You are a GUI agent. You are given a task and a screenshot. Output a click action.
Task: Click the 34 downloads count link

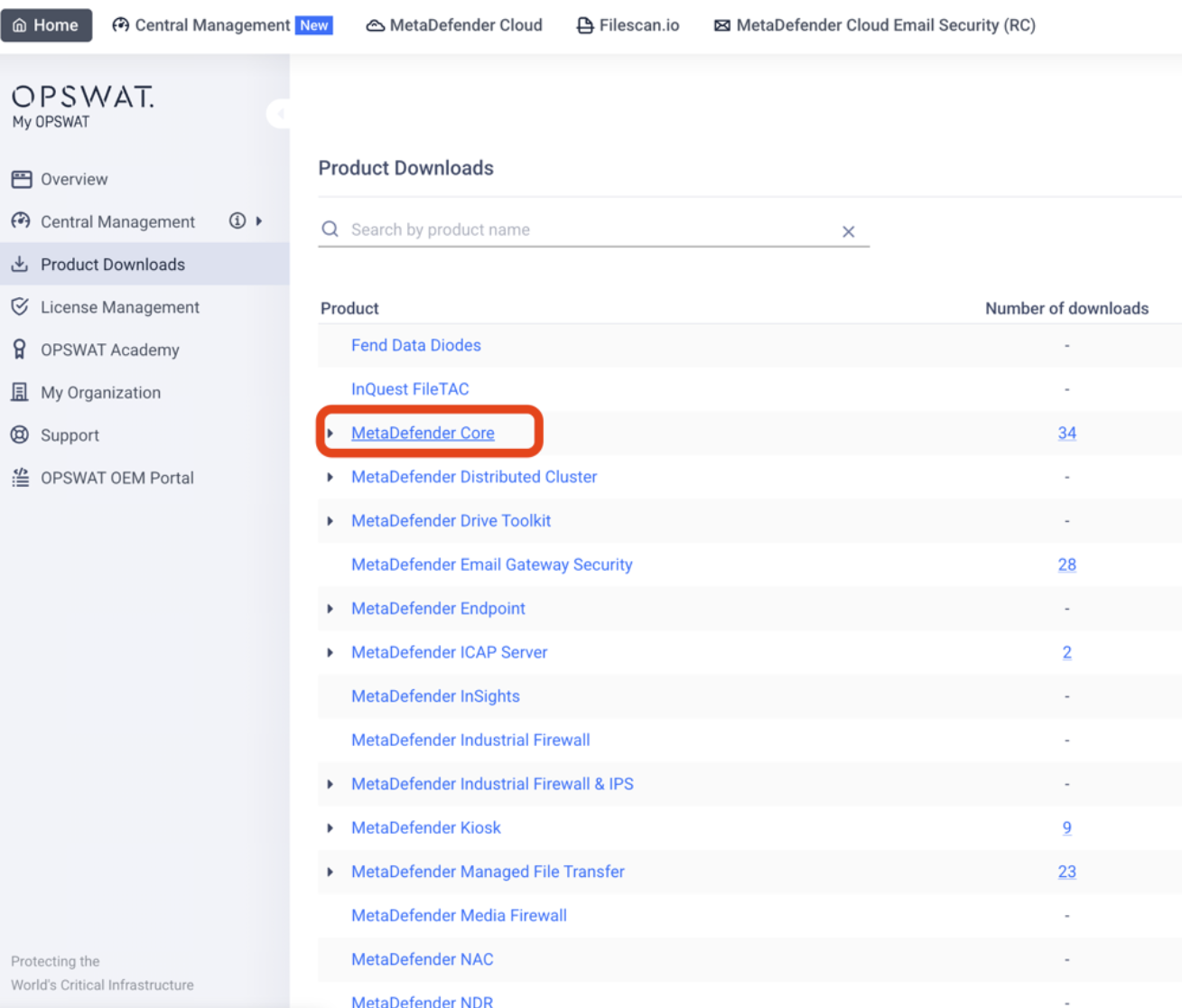[1066, 434]
